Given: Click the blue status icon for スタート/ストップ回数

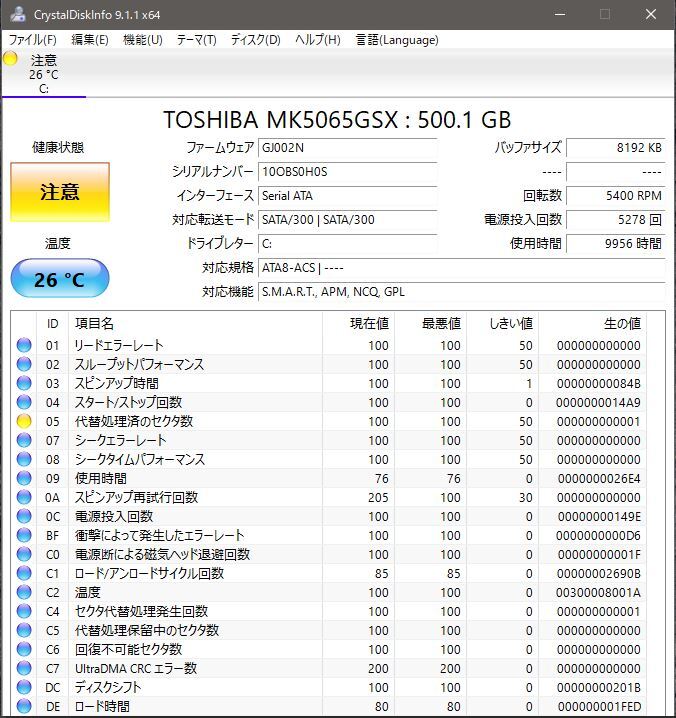Looking at the screenshot, I should [24, 402].
